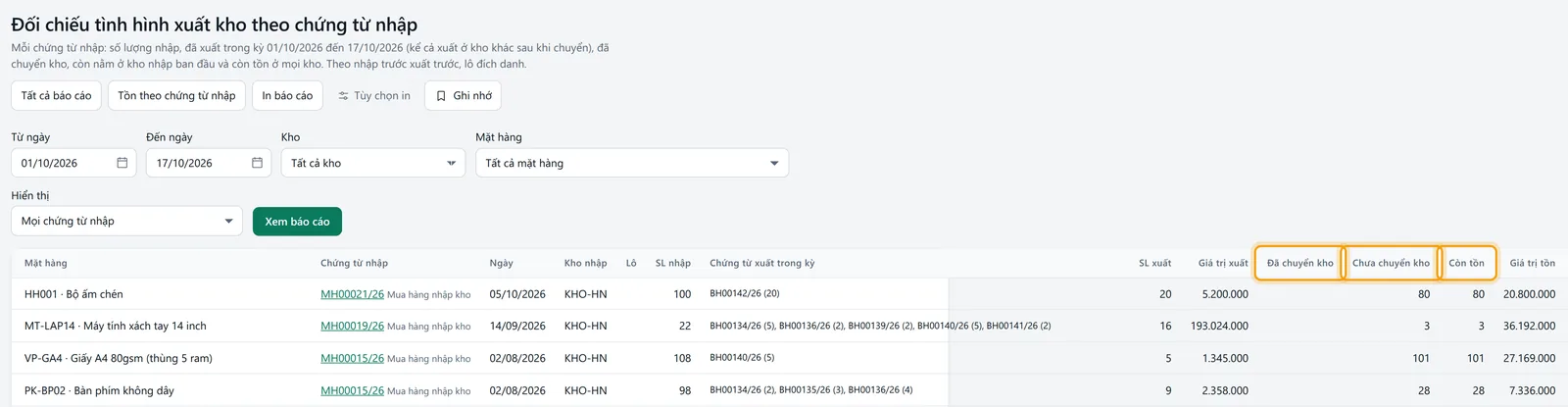Click value 1.345.000 in Giá trị xuất
This screenshot has width=1568, height=407.
[1225, 358]
